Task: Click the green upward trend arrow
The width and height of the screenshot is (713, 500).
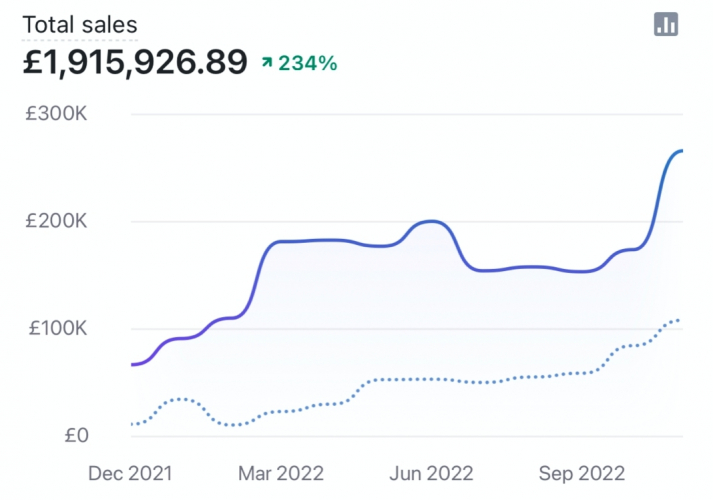Action: [267, 62]
